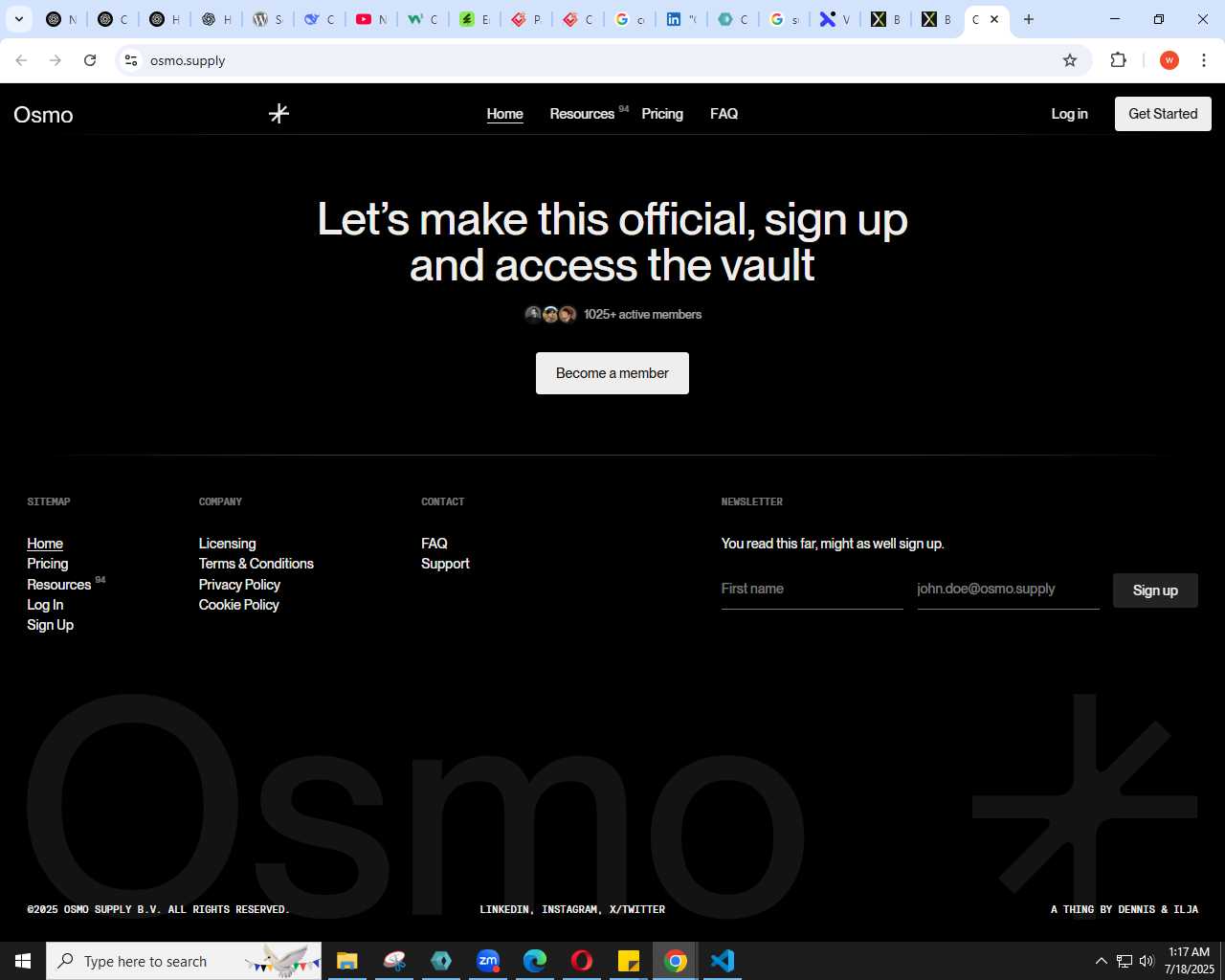Open Terms & Conditions link
The height and width of the screenshot is (980, 1225).
point(256,564)
